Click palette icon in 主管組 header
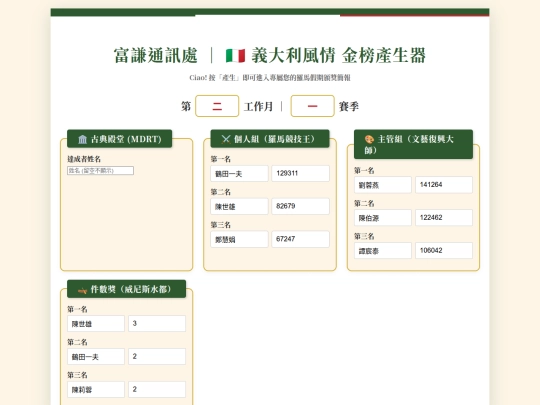The width and height of the screenshot is (540, 405). pos(369,139)
